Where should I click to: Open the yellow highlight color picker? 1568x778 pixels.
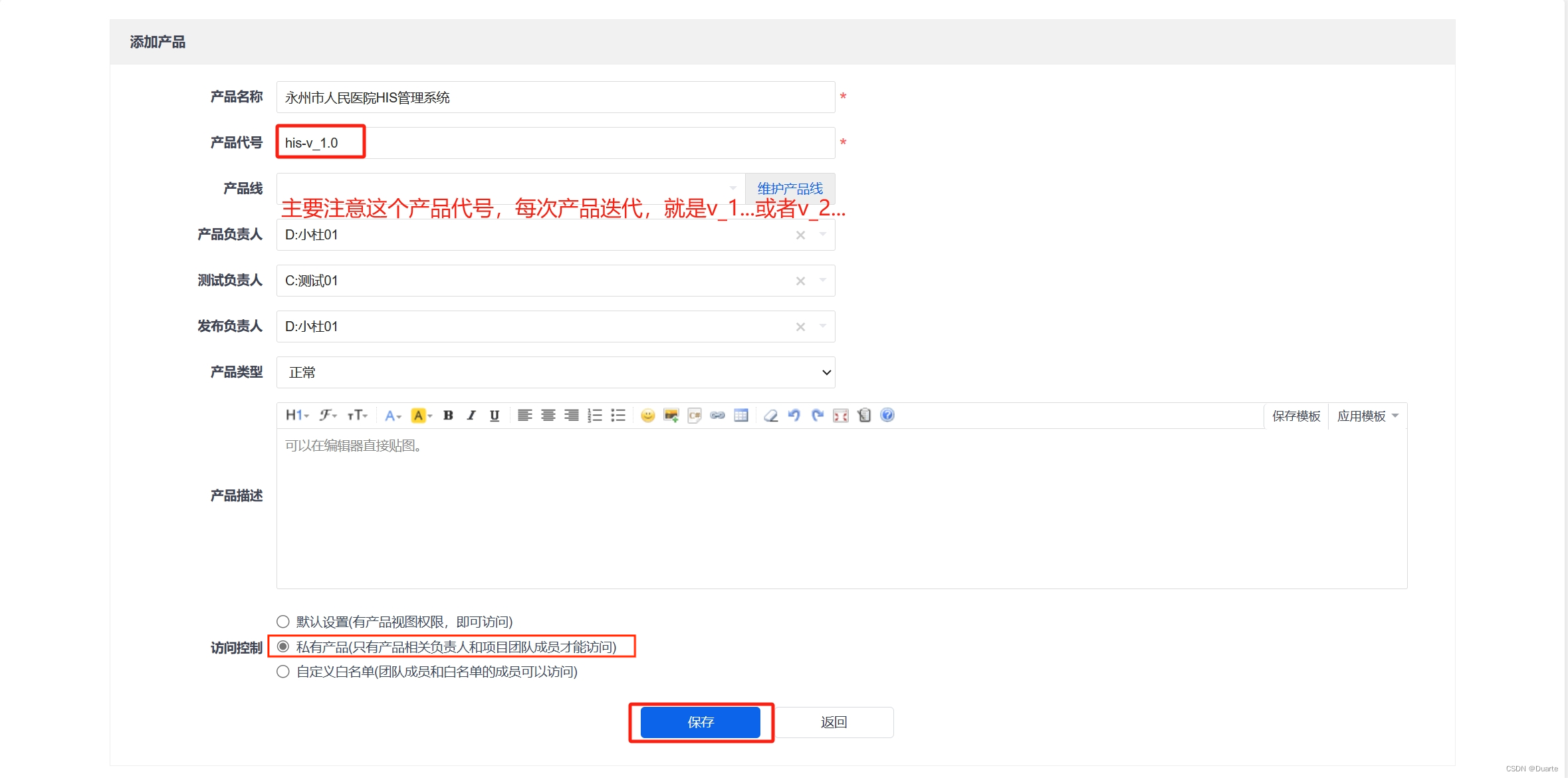pyautogui.click(x=421, y=416)
